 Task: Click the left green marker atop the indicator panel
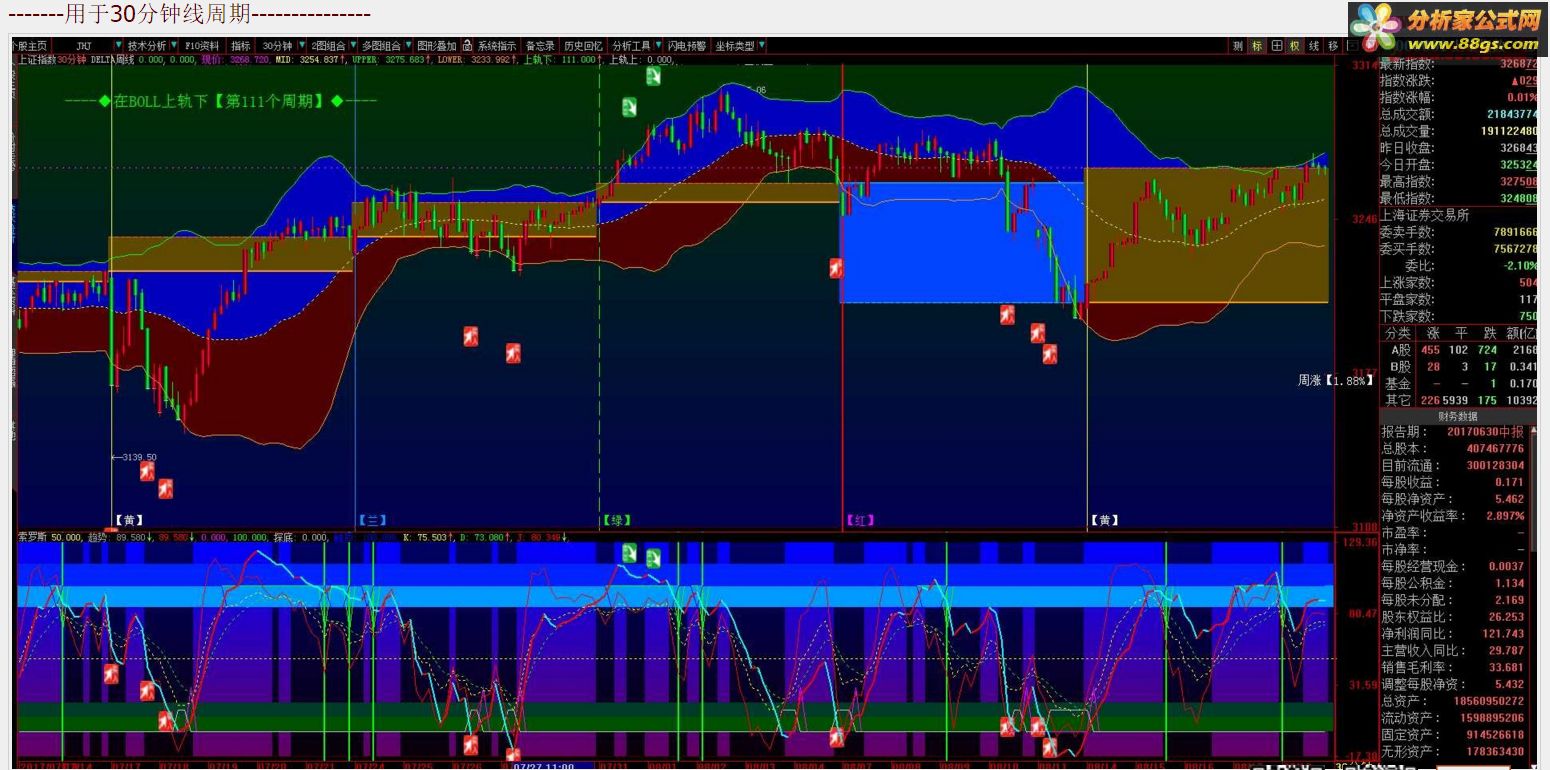(629, 553)
